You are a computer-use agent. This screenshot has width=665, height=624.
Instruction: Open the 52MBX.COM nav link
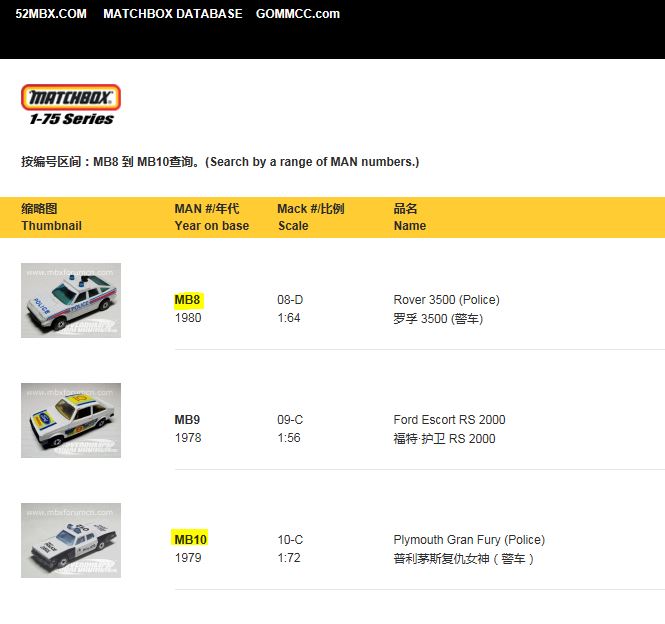[51, 14]
